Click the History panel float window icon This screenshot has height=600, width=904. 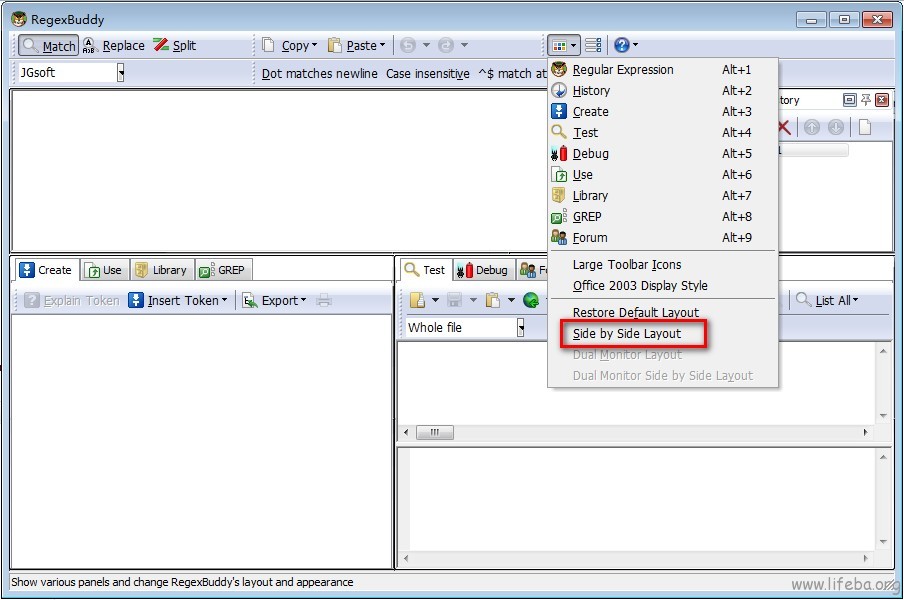[849, 100]
